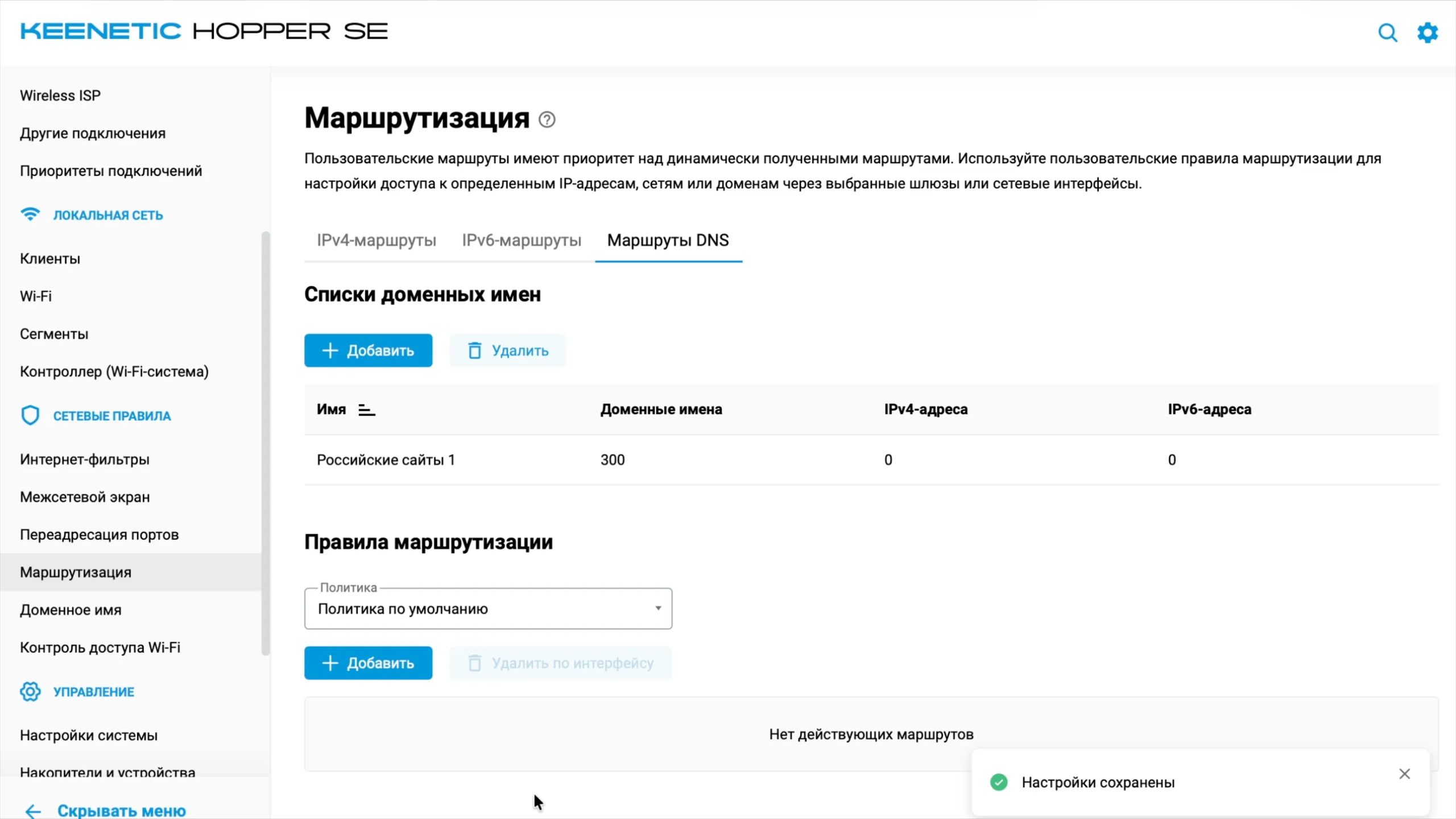Viewport: 1456px width, 819px height.
Task: Click the sidebar vertical scrollbar
Action: 265,444
